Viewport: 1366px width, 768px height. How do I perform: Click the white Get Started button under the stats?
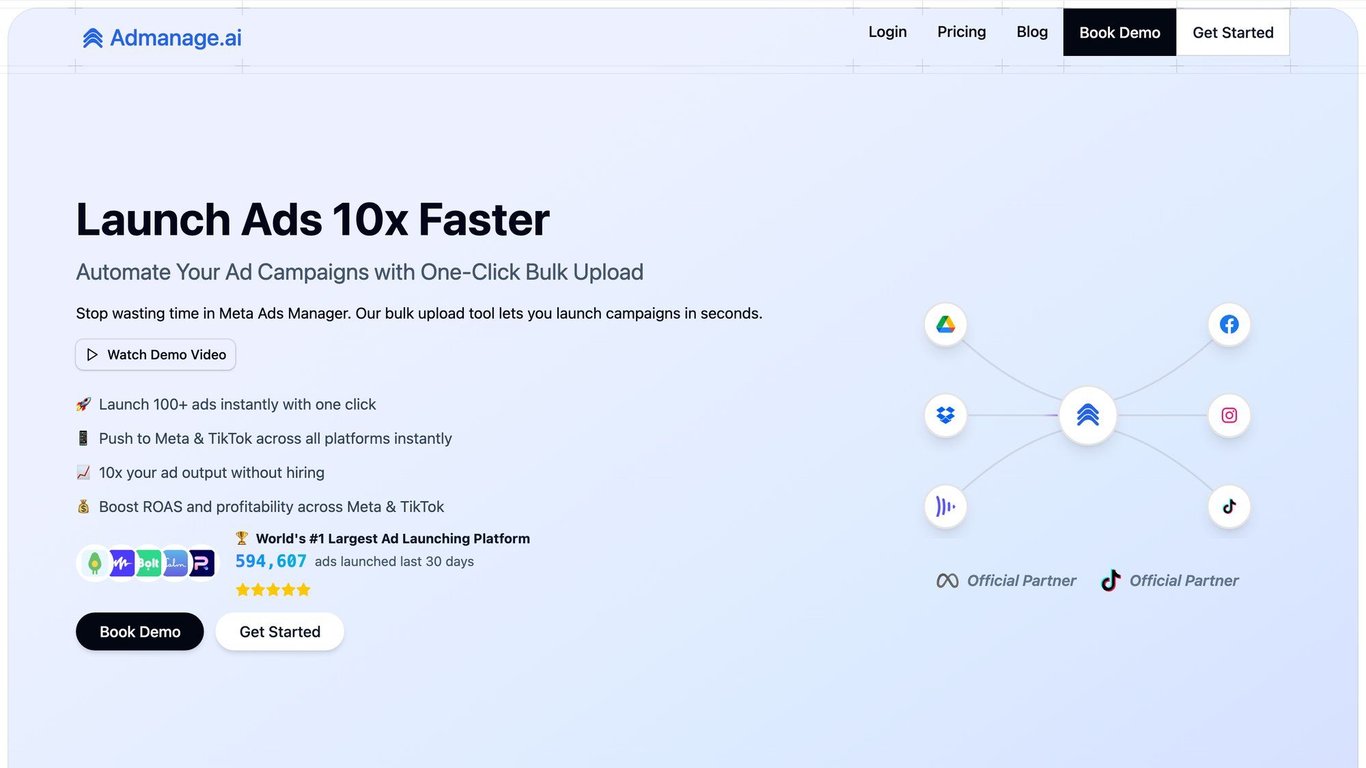pyautogui.click(x=280, y=632)
